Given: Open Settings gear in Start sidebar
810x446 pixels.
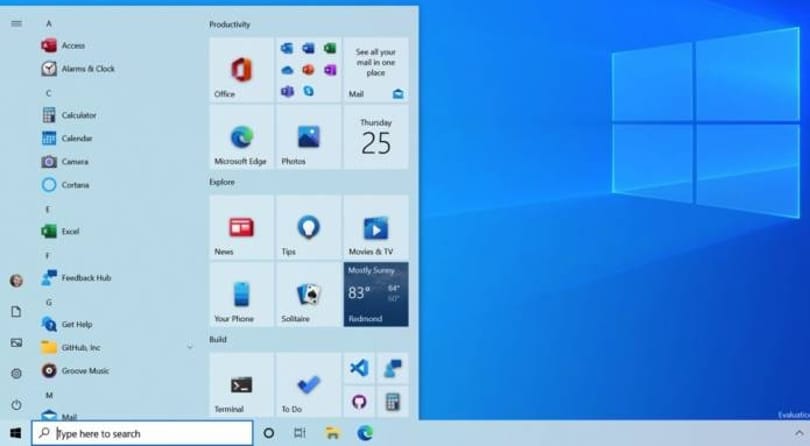Looking at the screenshot, I should [x=17, y=374].
